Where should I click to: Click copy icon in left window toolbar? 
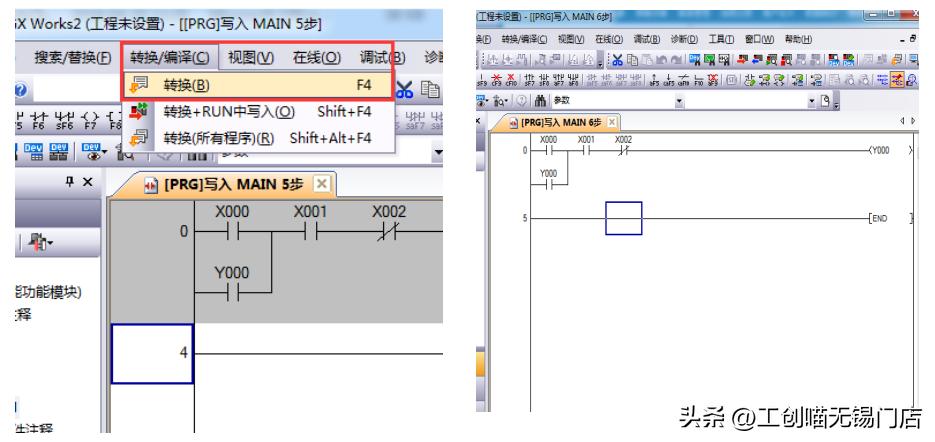pyautogui.click(x=430, y=89)
